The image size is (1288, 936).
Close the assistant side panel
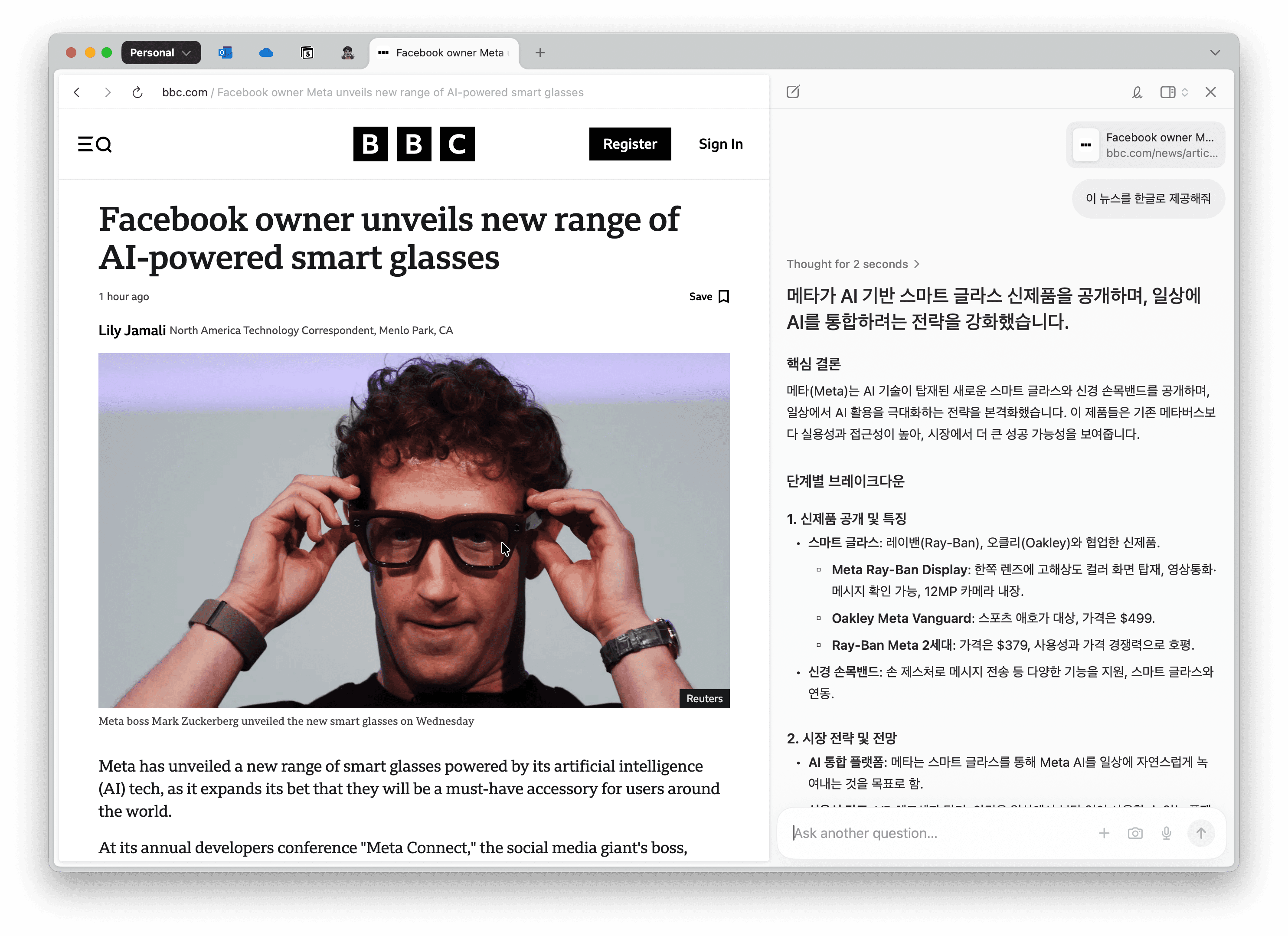click(x=1211, y=92)
